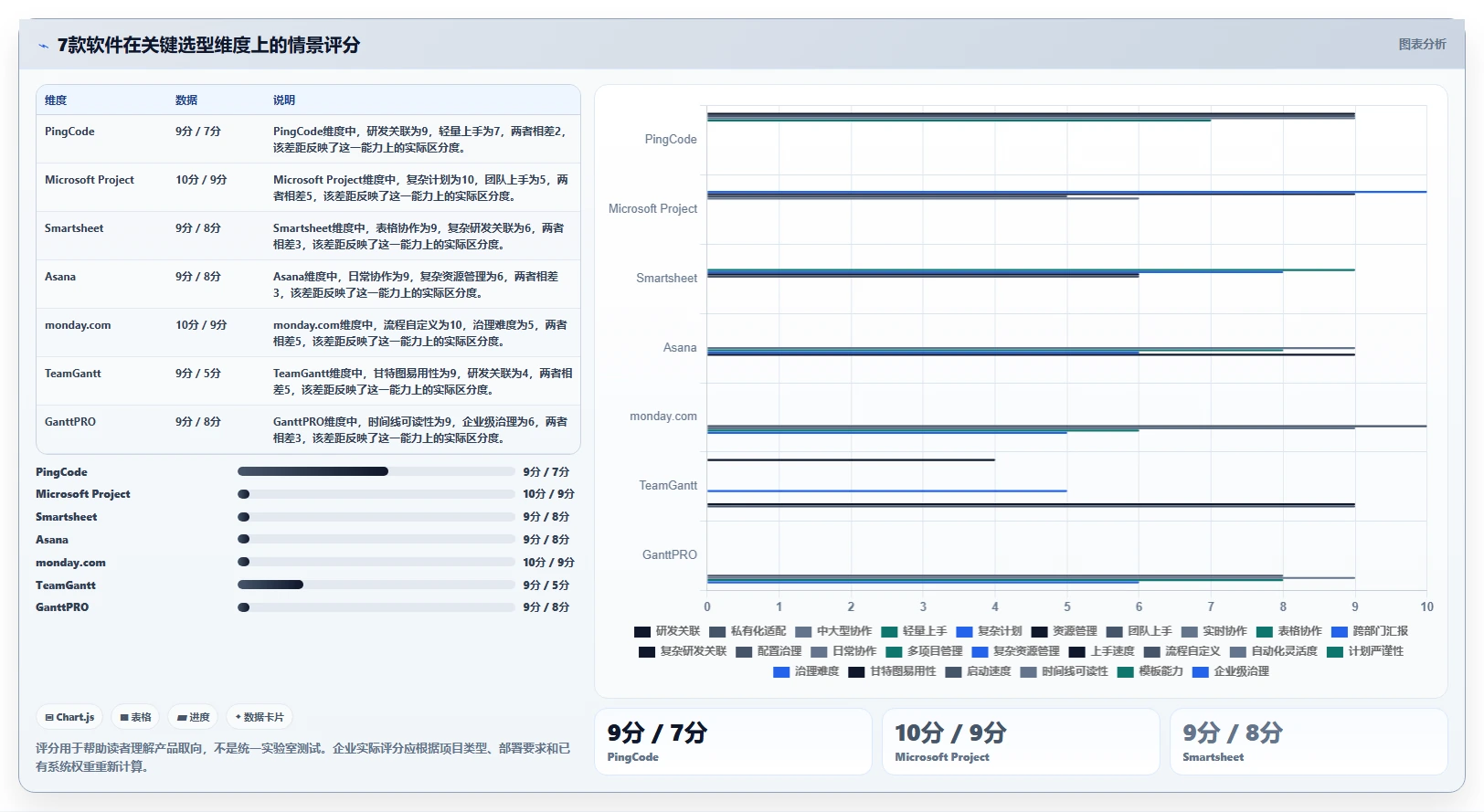Screen dimensions: 1484x812
Task: Toggle 表格协作 legend entry
Action: [1288, 631]
